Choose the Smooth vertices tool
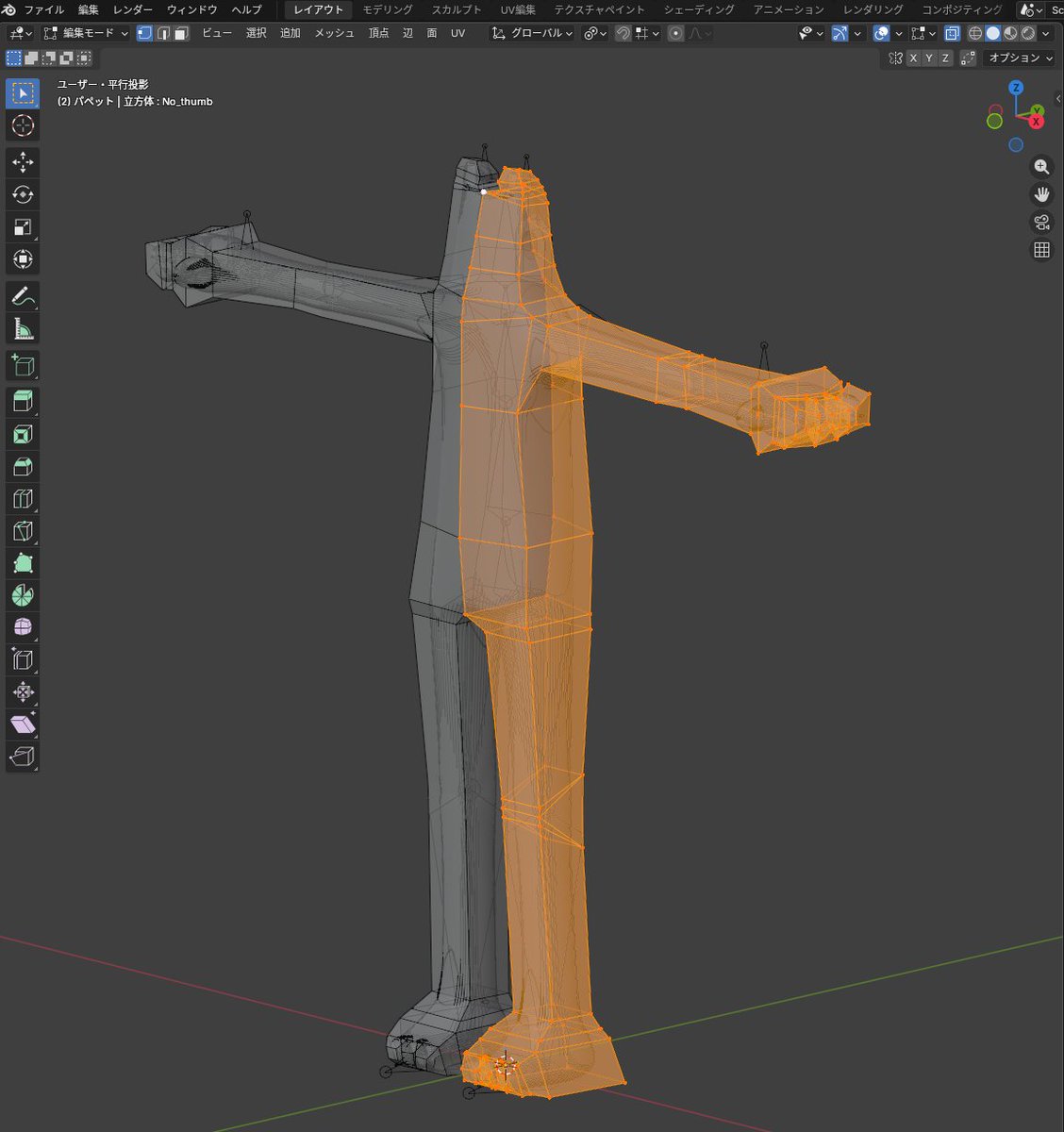This screenshot has height=1132, width=1064. 23,627
